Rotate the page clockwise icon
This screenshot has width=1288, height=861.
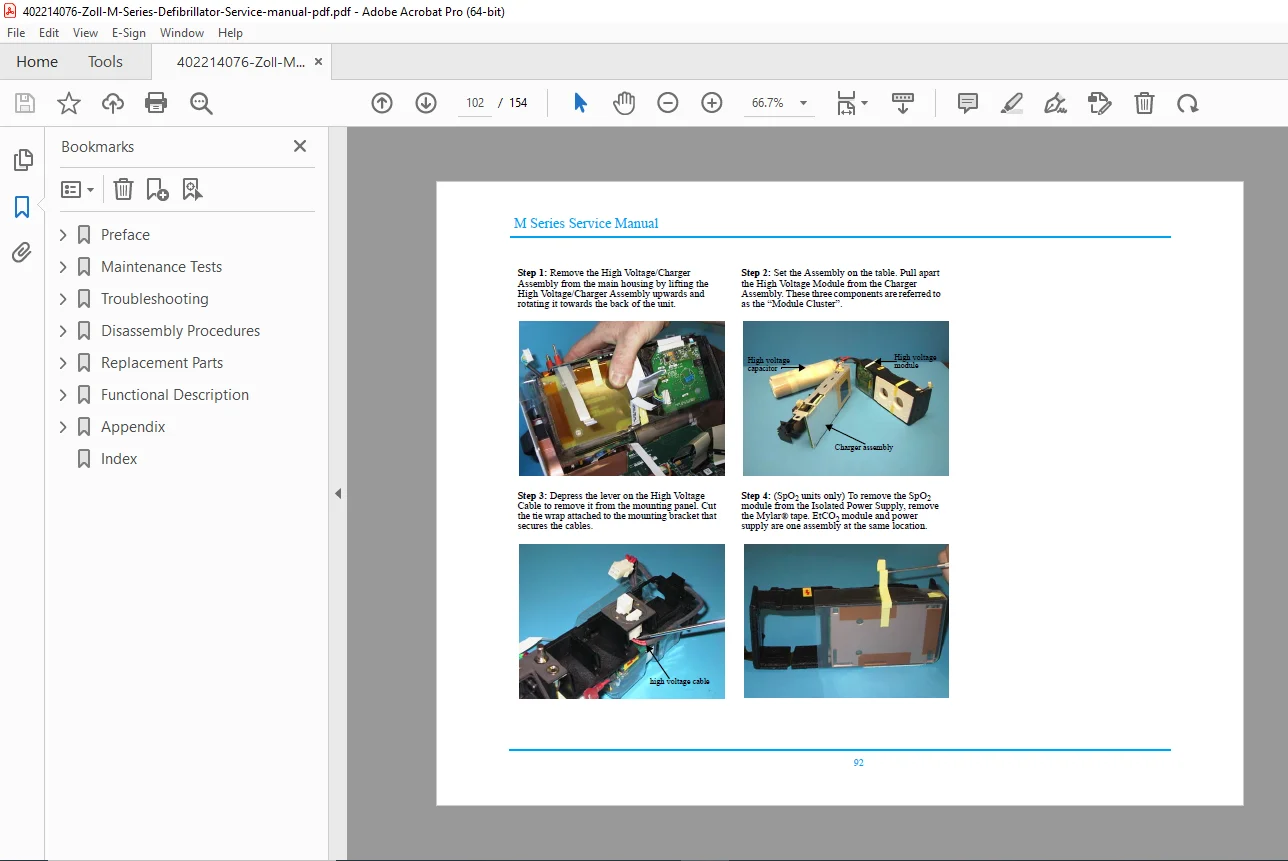tap(1187, 103)
